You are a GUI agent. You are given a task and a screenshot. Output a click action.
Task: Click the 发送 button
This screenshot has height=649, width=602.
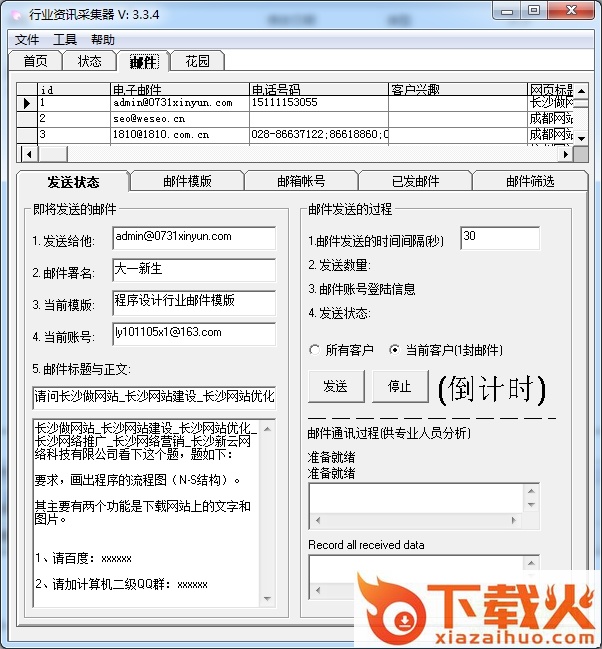pyautogui.click(x=336, y=386)
